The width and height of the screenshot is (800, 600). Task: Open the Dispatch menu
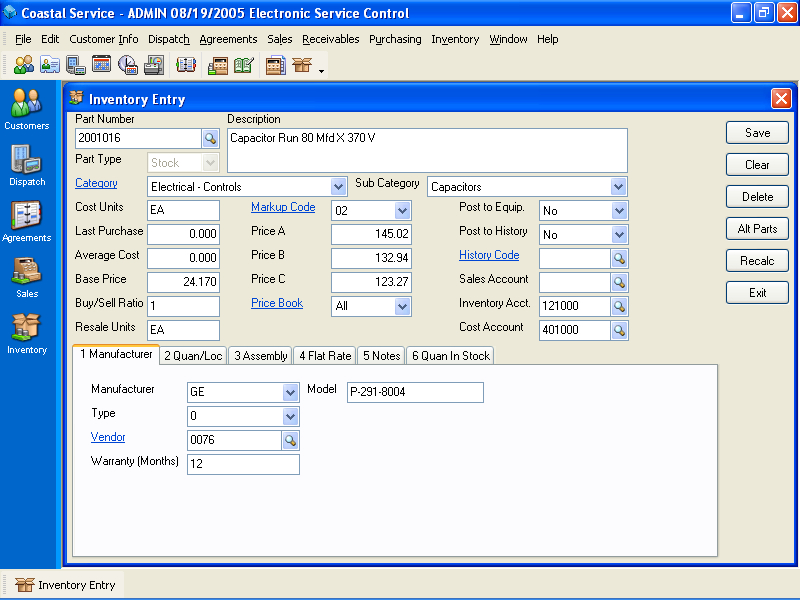168,39
